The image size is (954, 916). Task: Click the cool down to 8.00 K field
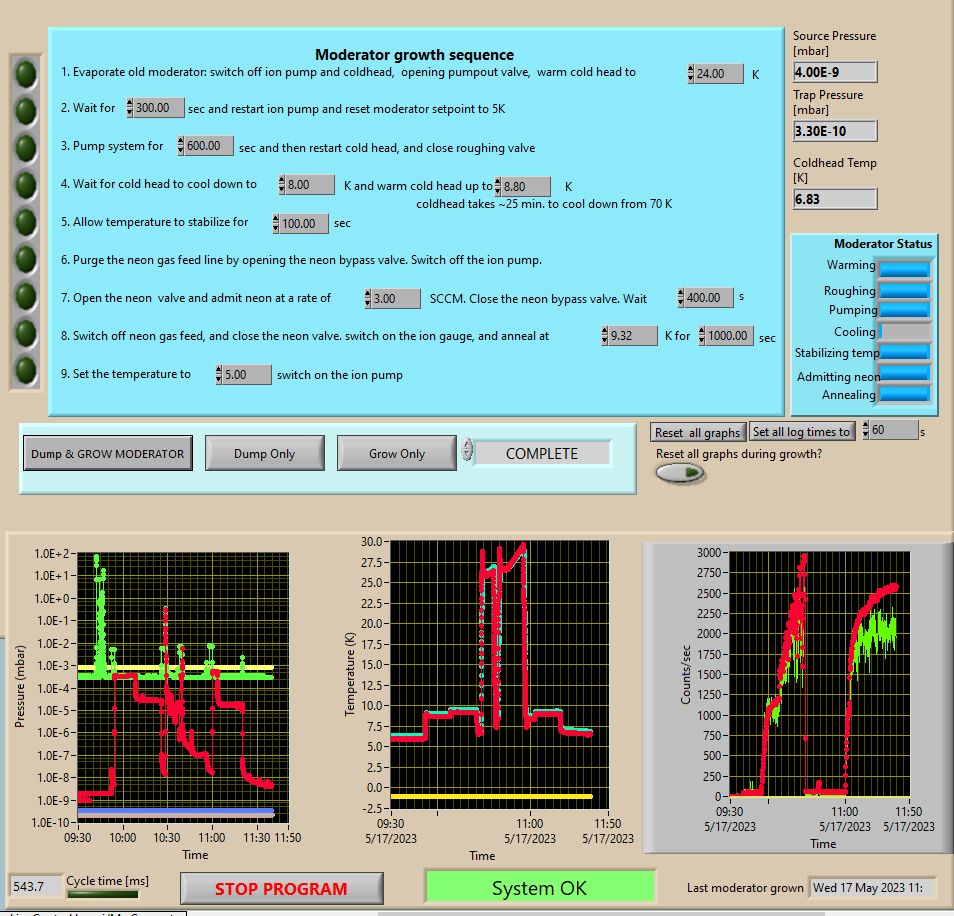click(310, 184)
